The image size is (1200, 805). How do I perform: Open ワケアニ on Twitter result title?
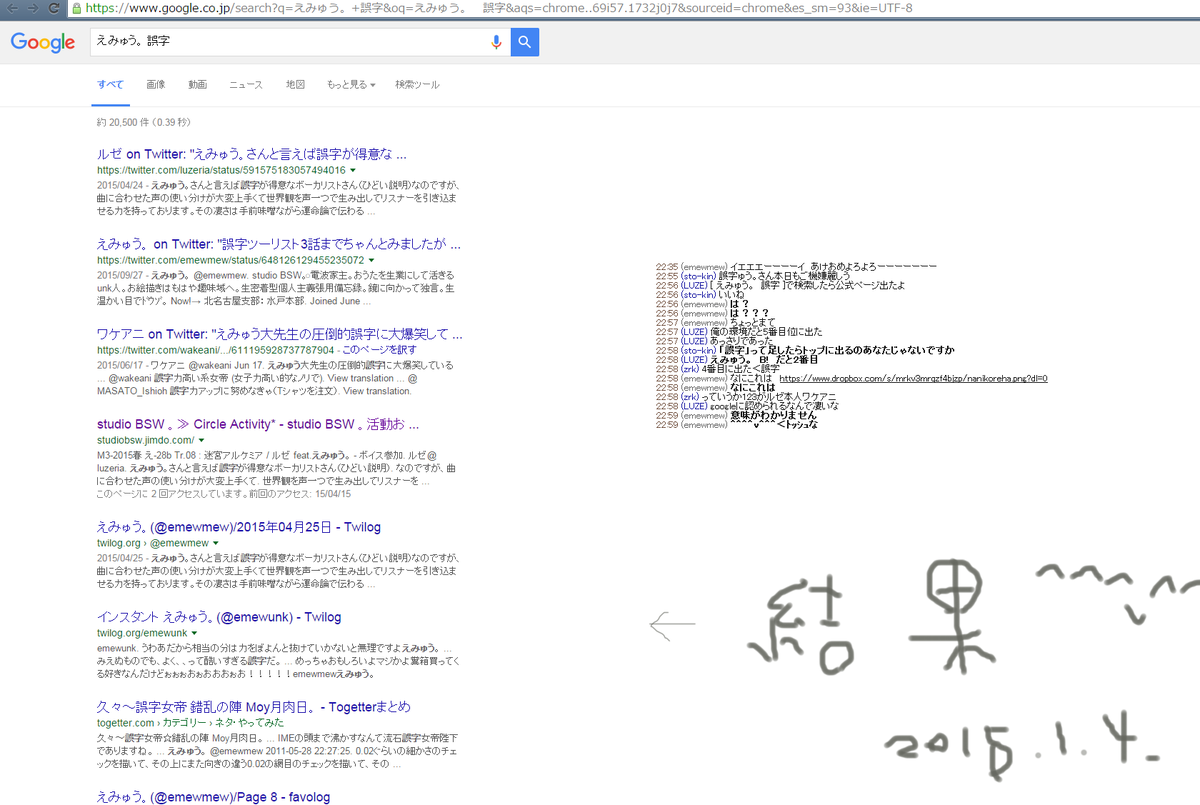[x=280, y=333]
